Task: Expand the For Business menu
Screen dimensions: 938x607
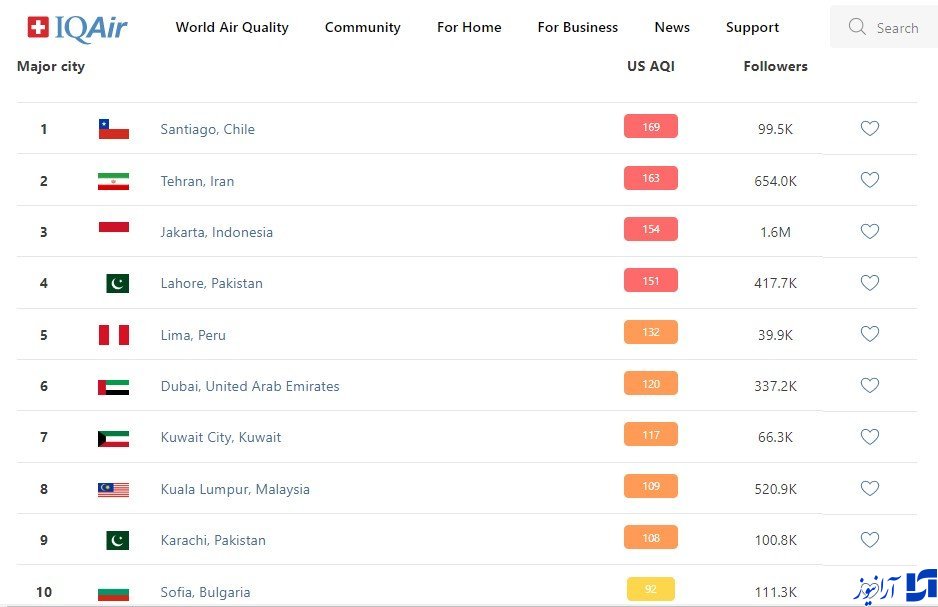Action: pyautogui.click(x=577, y=27)
